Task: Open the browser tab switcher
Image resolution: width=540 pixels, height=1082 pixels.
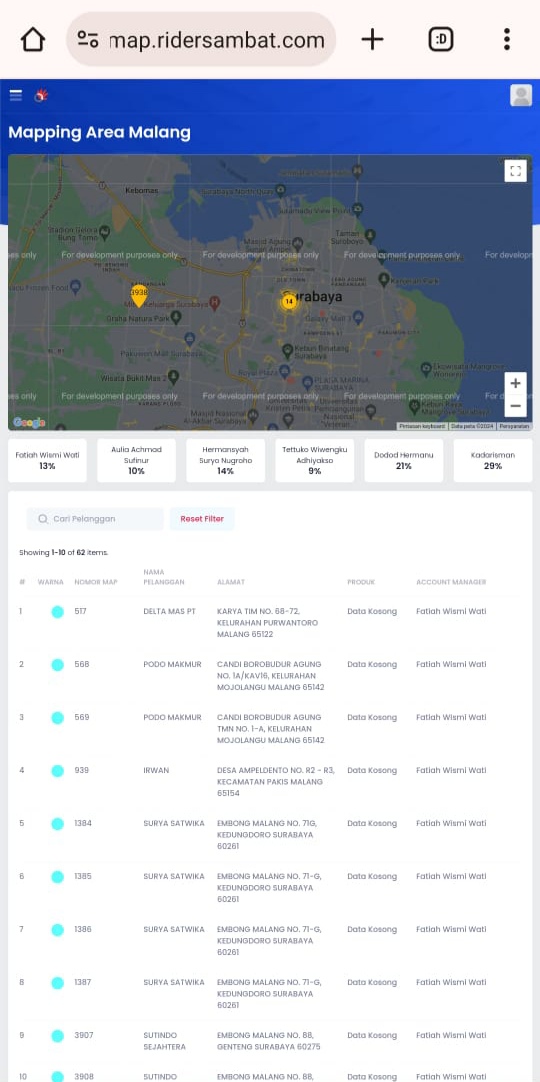Action: click(441, 39)
